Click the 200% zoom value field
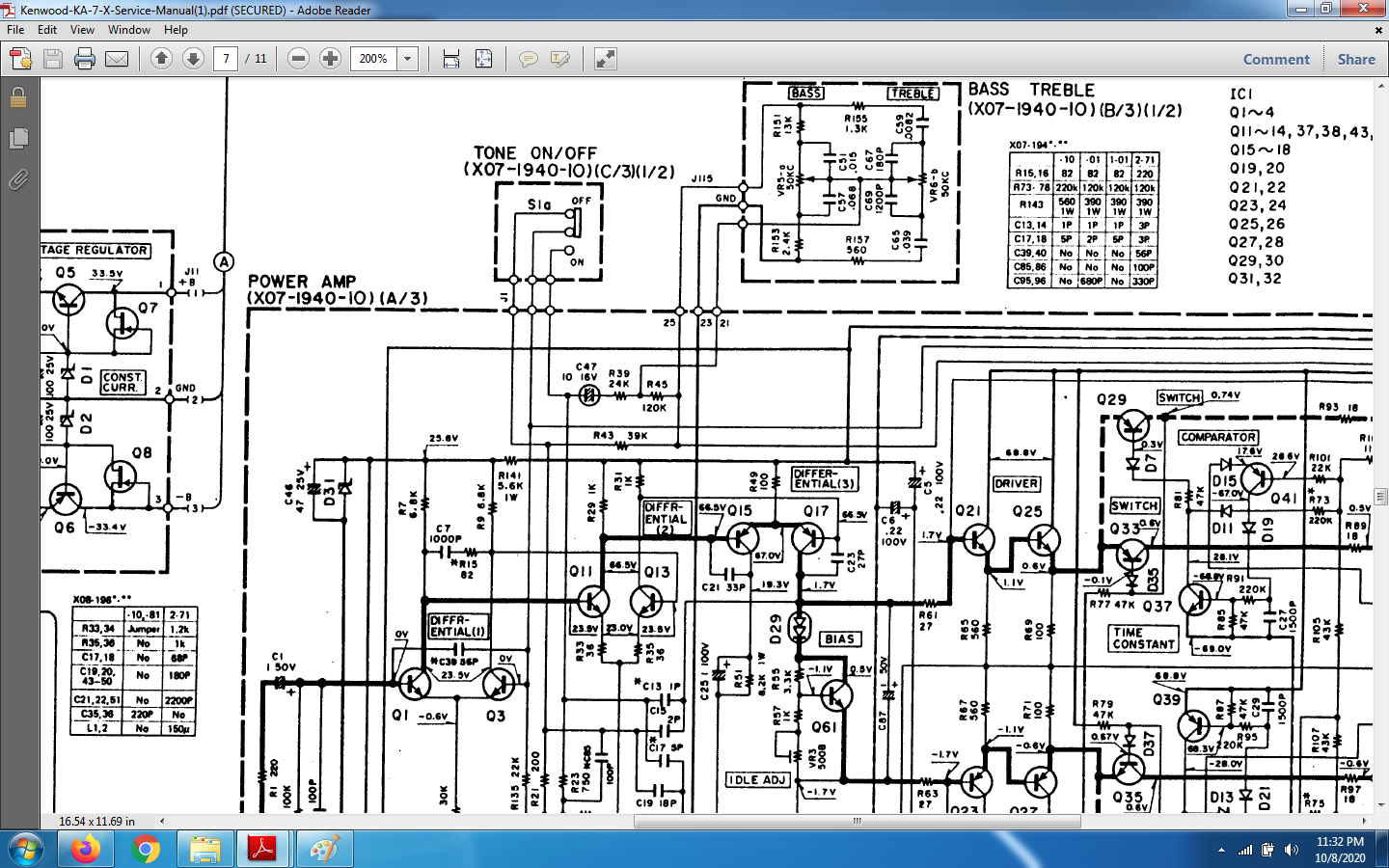This screenshot has height=868, width=1389. click(x=374, y=59)
